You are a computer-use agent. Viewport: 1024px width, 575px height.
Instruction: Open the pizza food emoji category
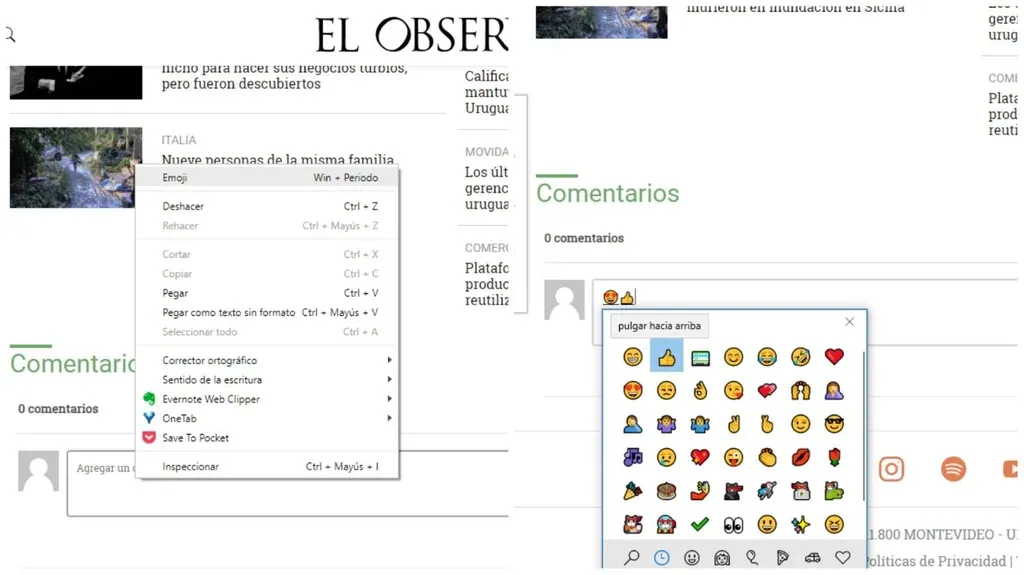click(x=782, y=558)
